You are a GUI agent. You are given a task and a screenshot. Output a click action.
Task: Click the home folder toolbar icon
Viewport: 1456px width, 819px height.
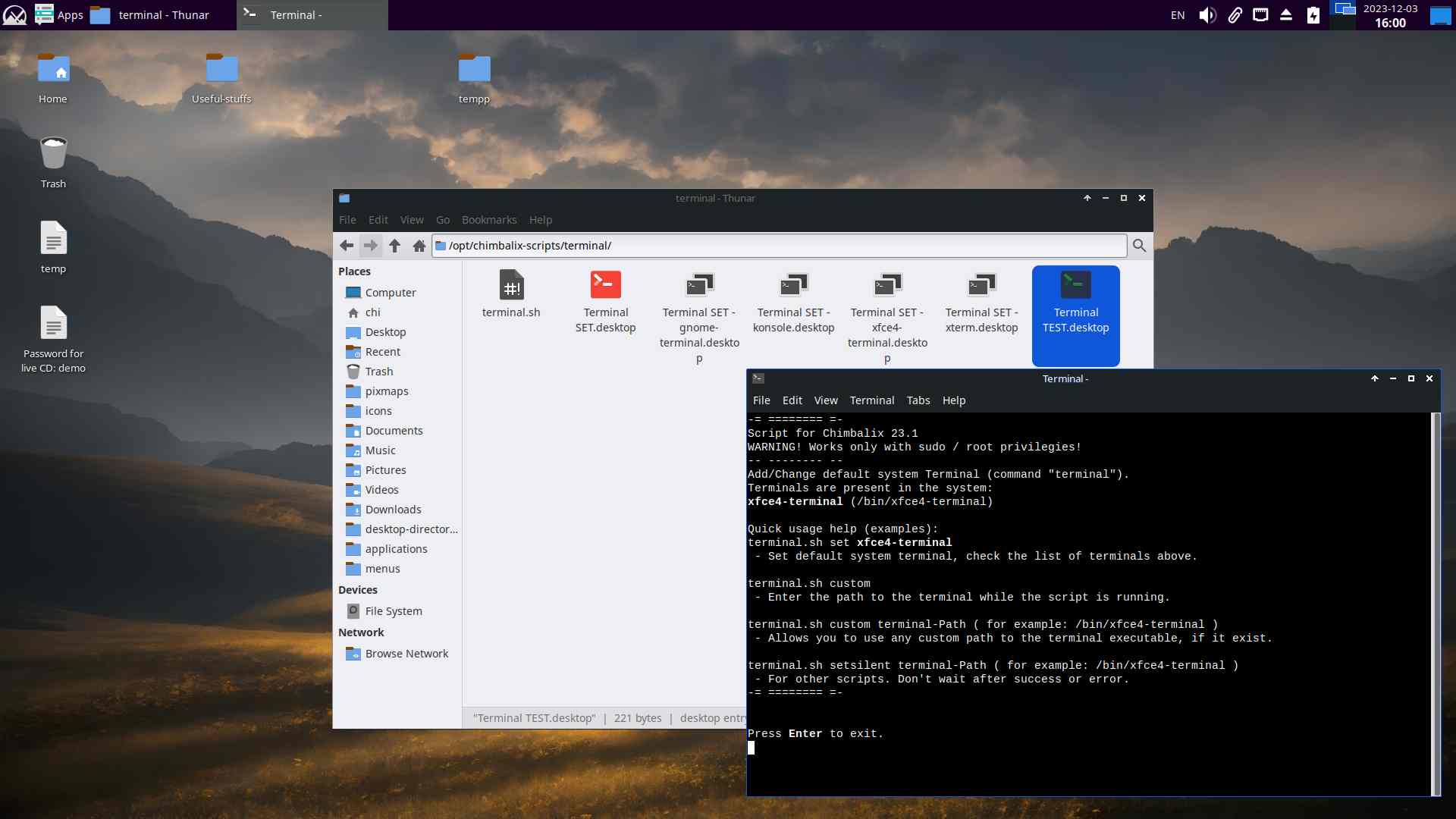click(419, 245)
